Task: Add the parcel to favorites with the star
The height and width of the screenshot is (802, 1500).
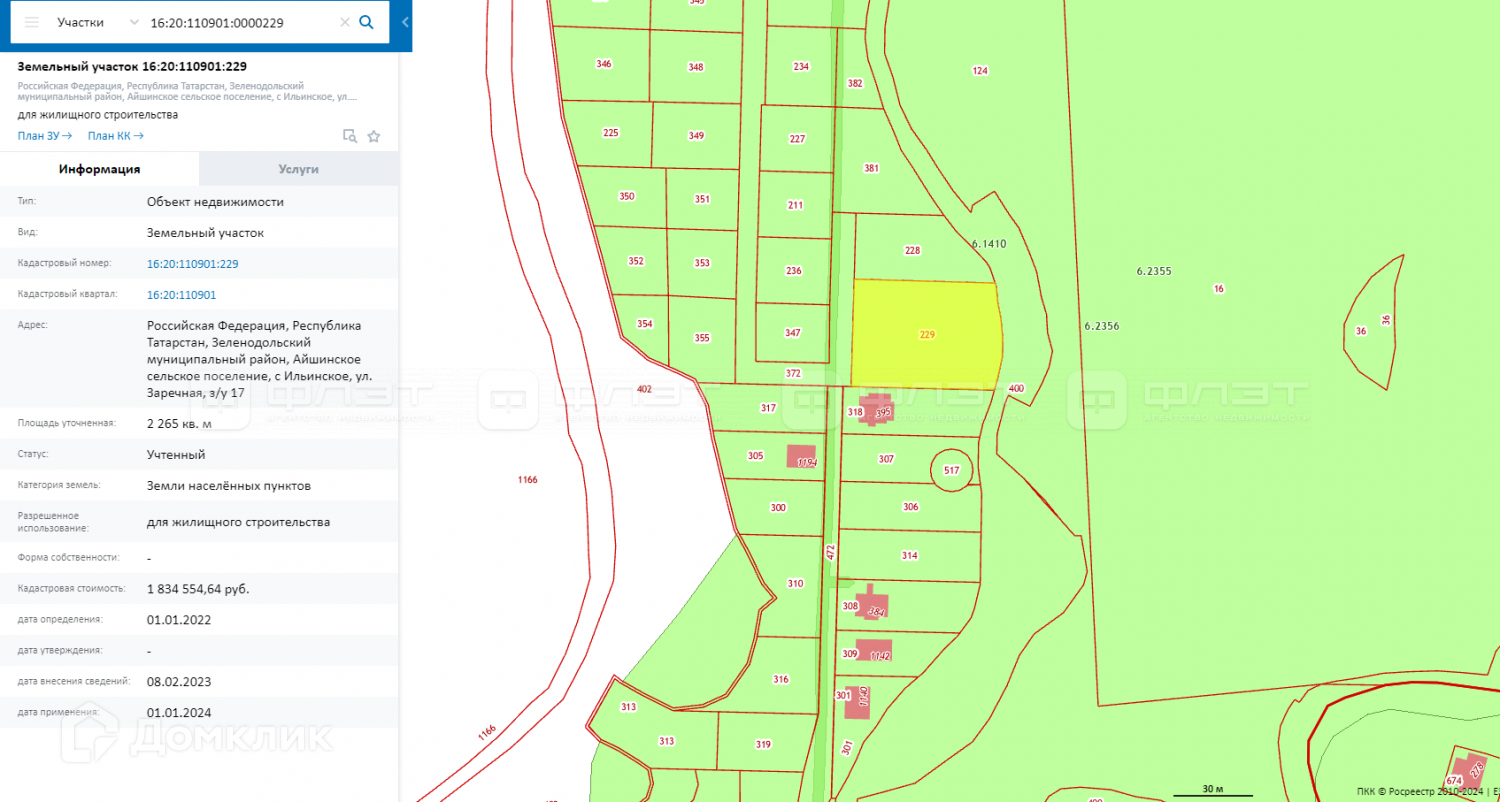Action: [x=374, y=136]
